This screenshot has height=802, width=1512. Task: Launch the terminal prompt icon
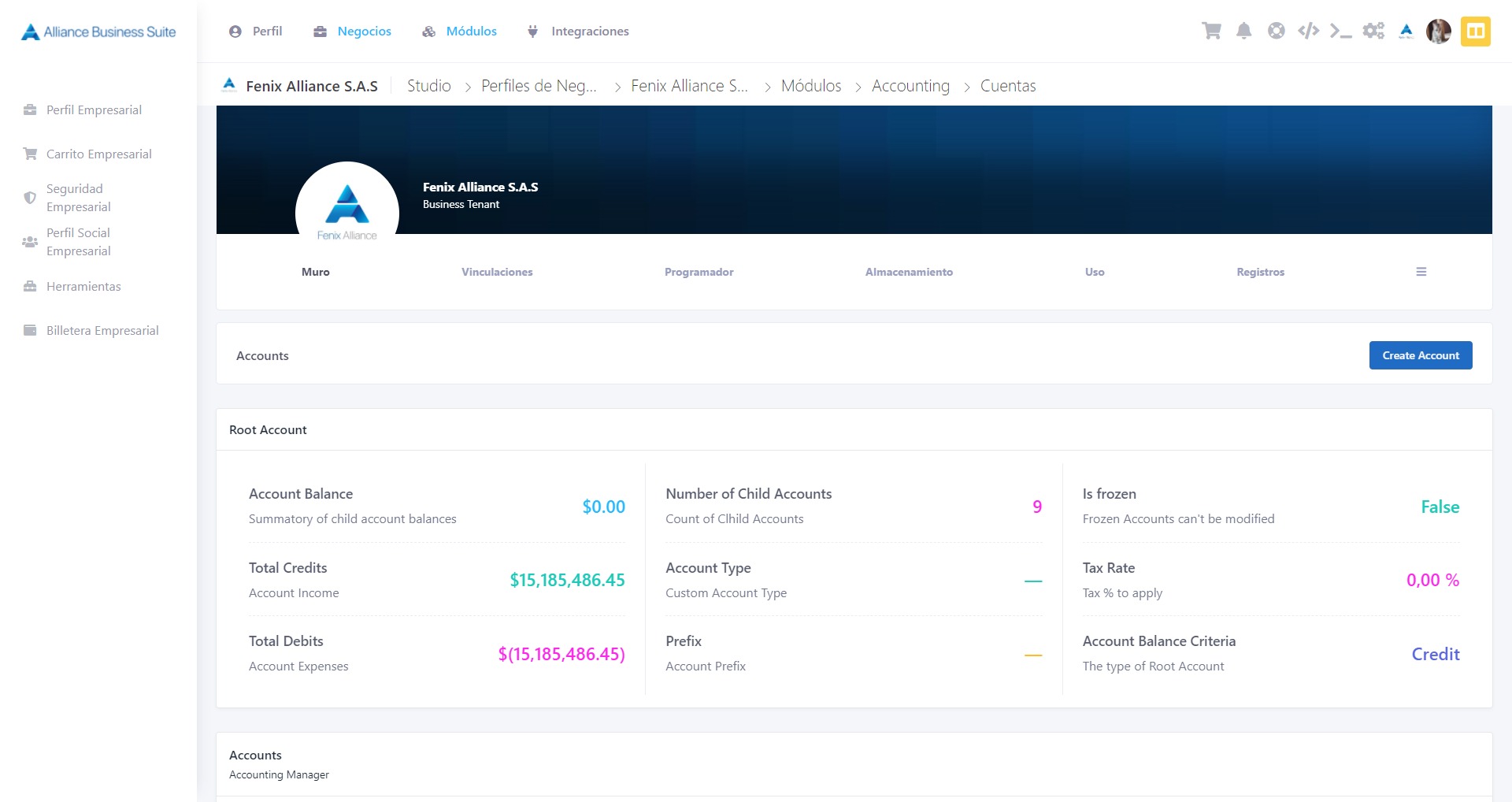point(1340,32)
